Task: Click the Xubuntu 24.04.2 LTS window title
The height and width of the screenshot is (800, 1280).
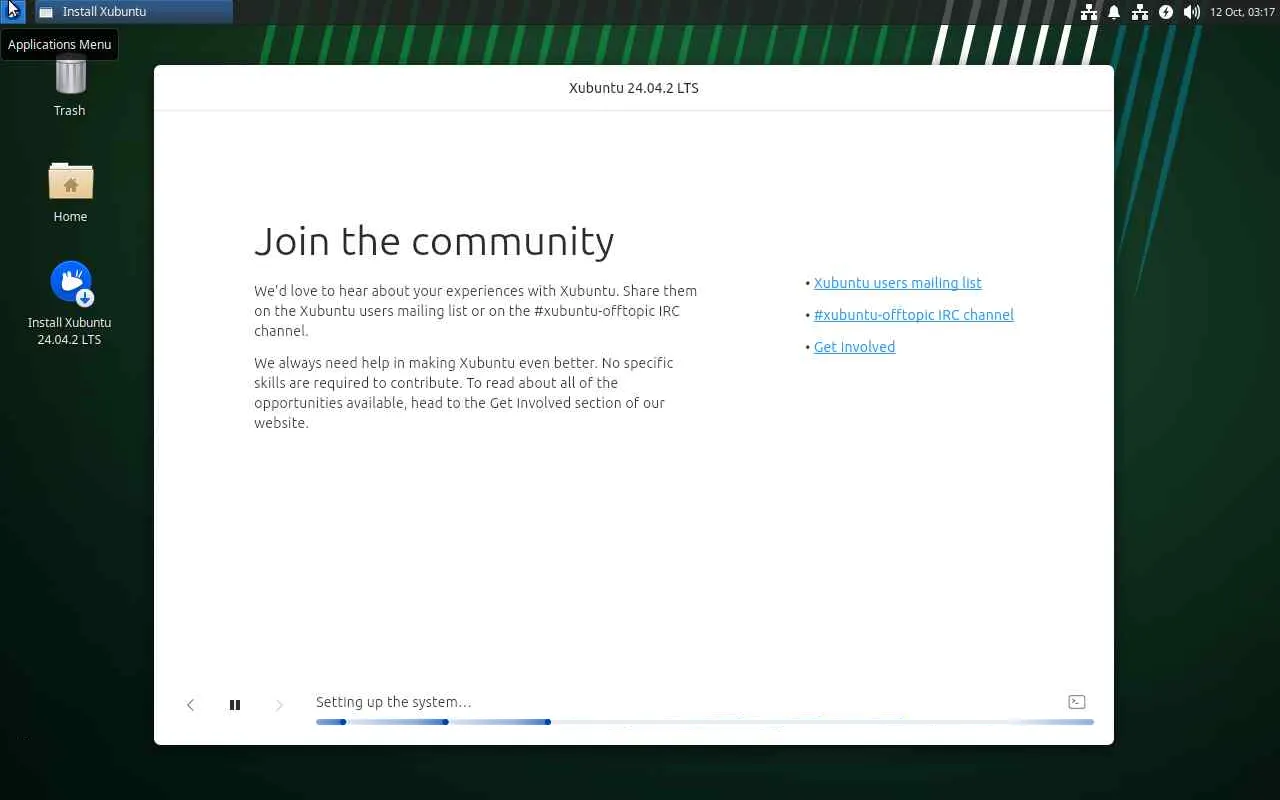Action: click(634, 88)
